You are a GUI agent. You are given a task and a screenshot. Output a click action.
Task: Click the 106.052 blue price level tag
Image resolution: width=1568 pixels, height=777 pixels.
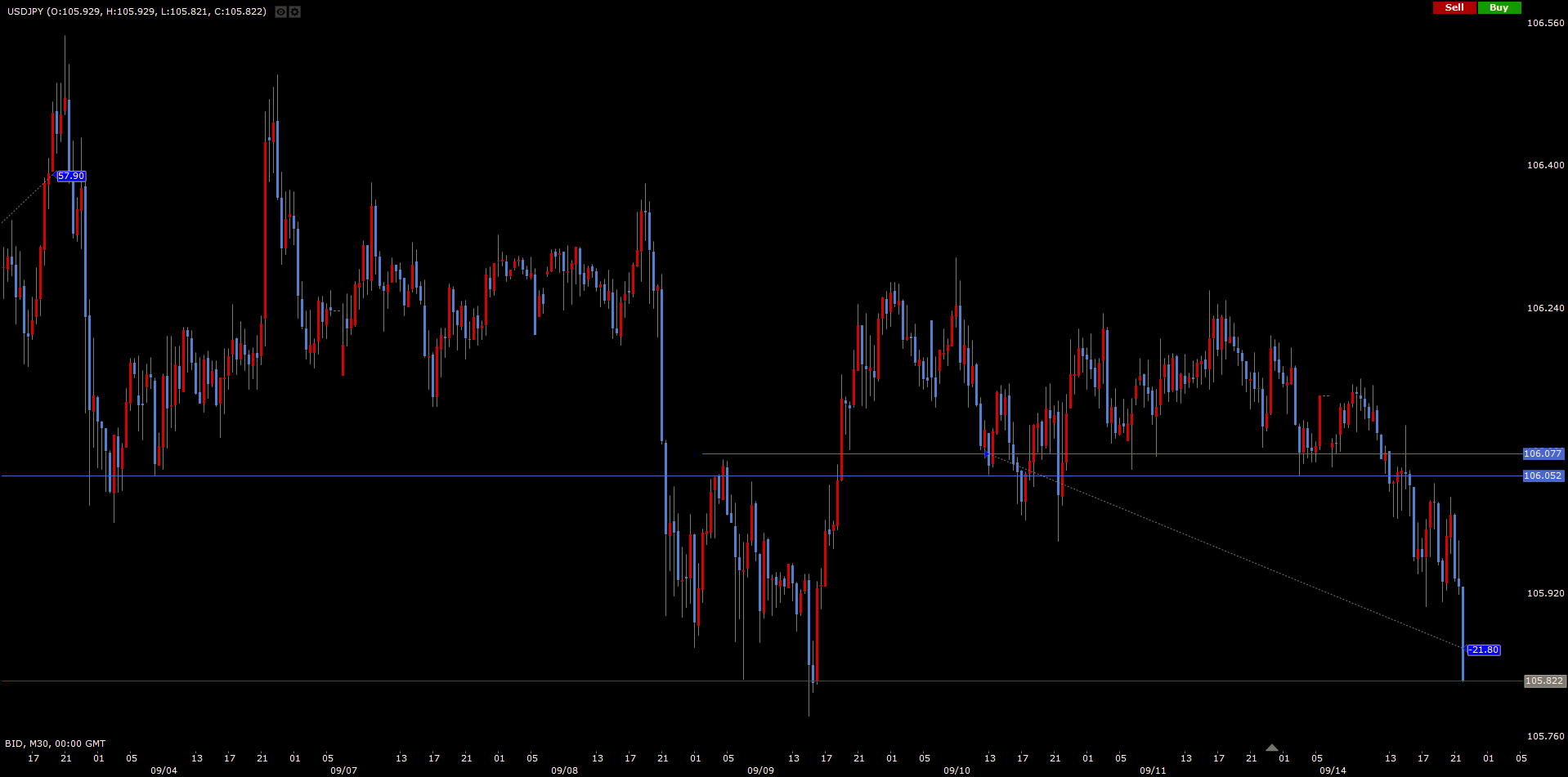click(x=1543, y=476)
